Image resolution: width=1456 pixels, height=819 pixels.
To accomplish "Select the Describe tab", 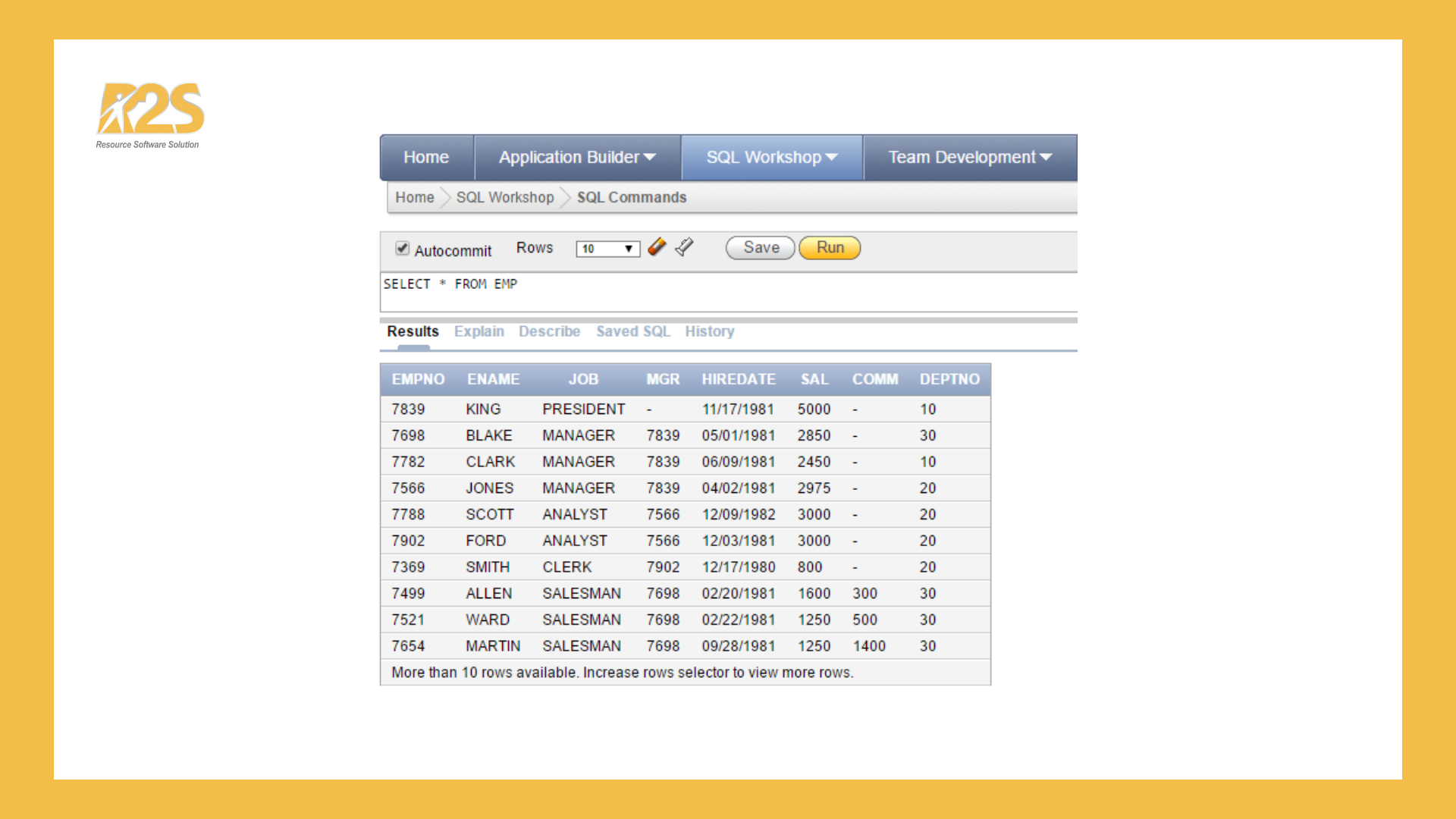I will (x=549, y=331).
